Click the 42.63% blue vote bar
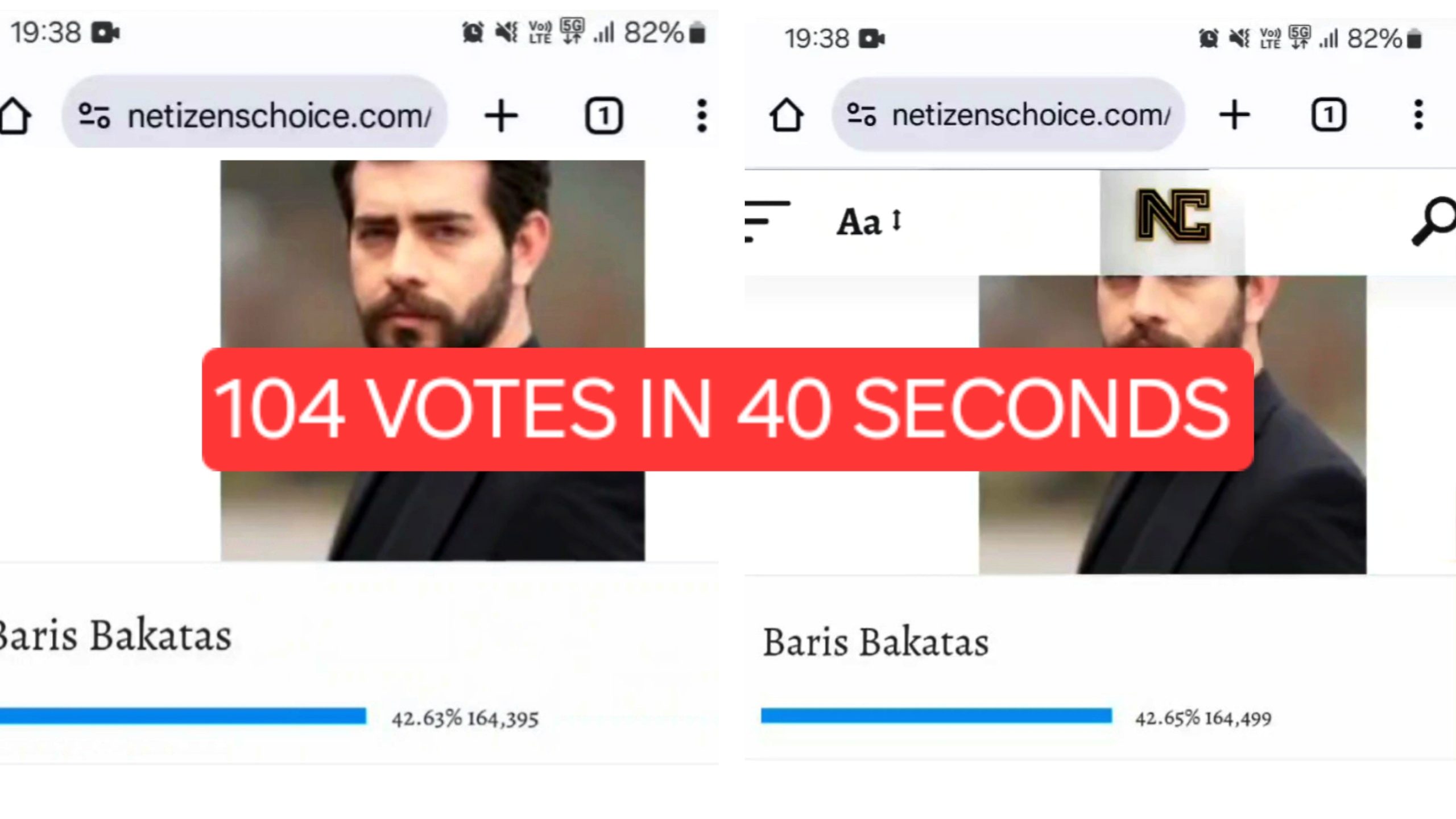This screenshot has height=819, width=1456. click(183, 716)
